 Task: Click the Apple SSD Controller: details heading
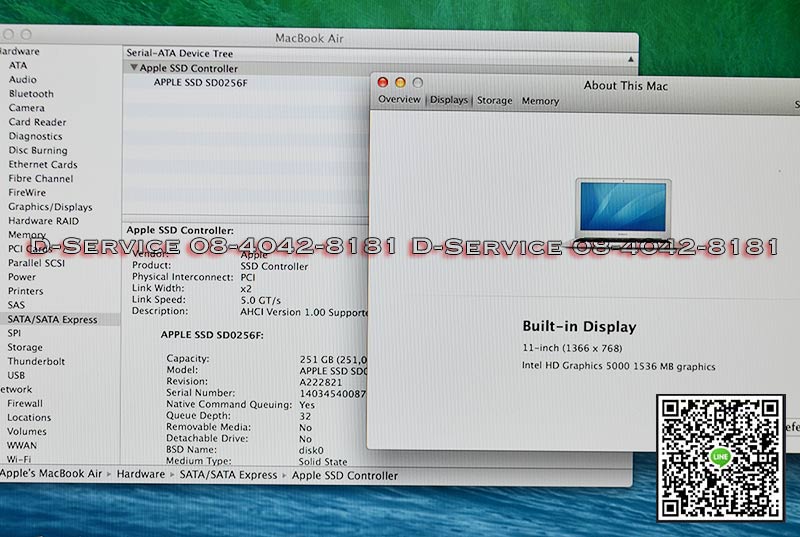click(180, 230)
